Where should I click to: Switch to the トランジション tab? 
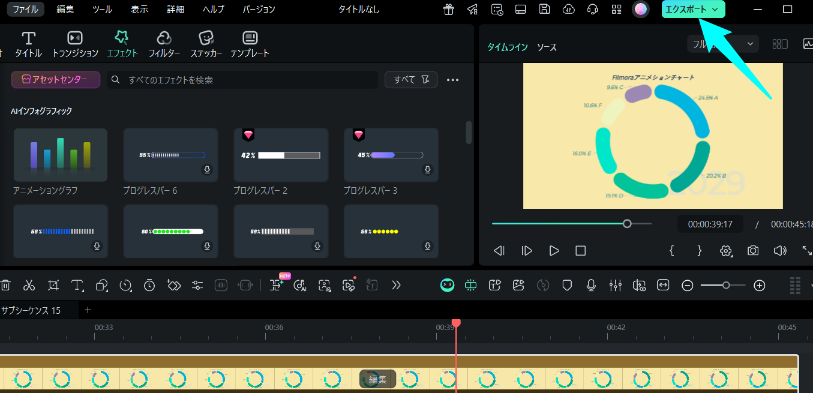75,44
